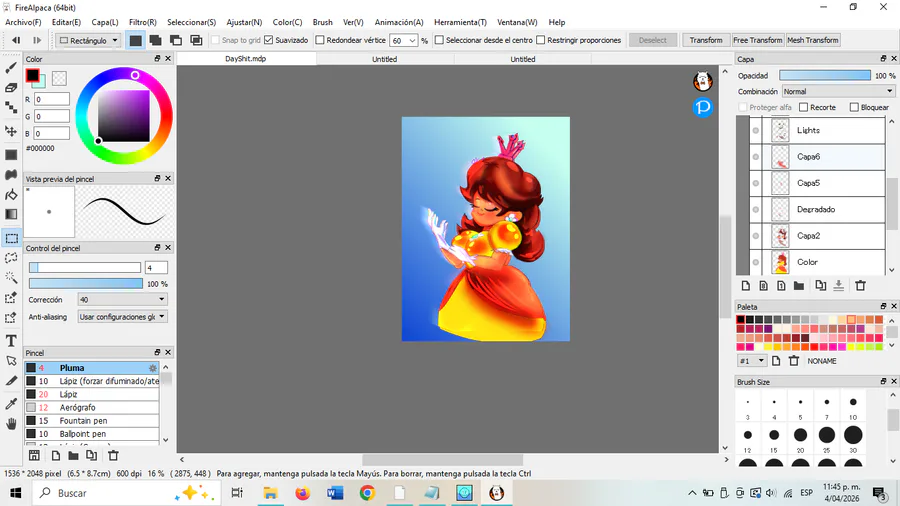Click the red R value field
The height and width of the screenshot is (506, 900).
[52, 99]
